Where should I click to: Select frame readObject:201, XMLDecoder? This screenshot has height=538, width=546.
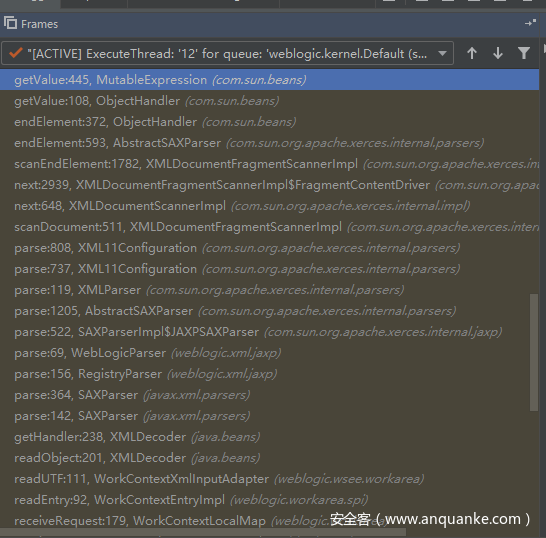tap(270, 458)
